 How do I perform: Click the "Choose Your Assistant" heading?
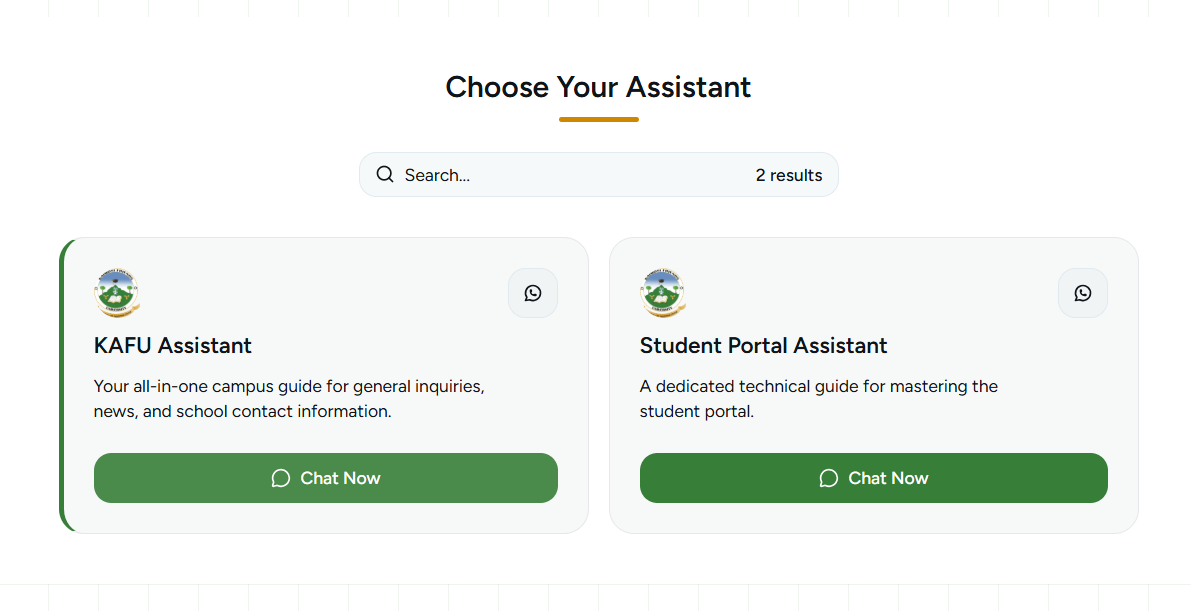point(598,87)
